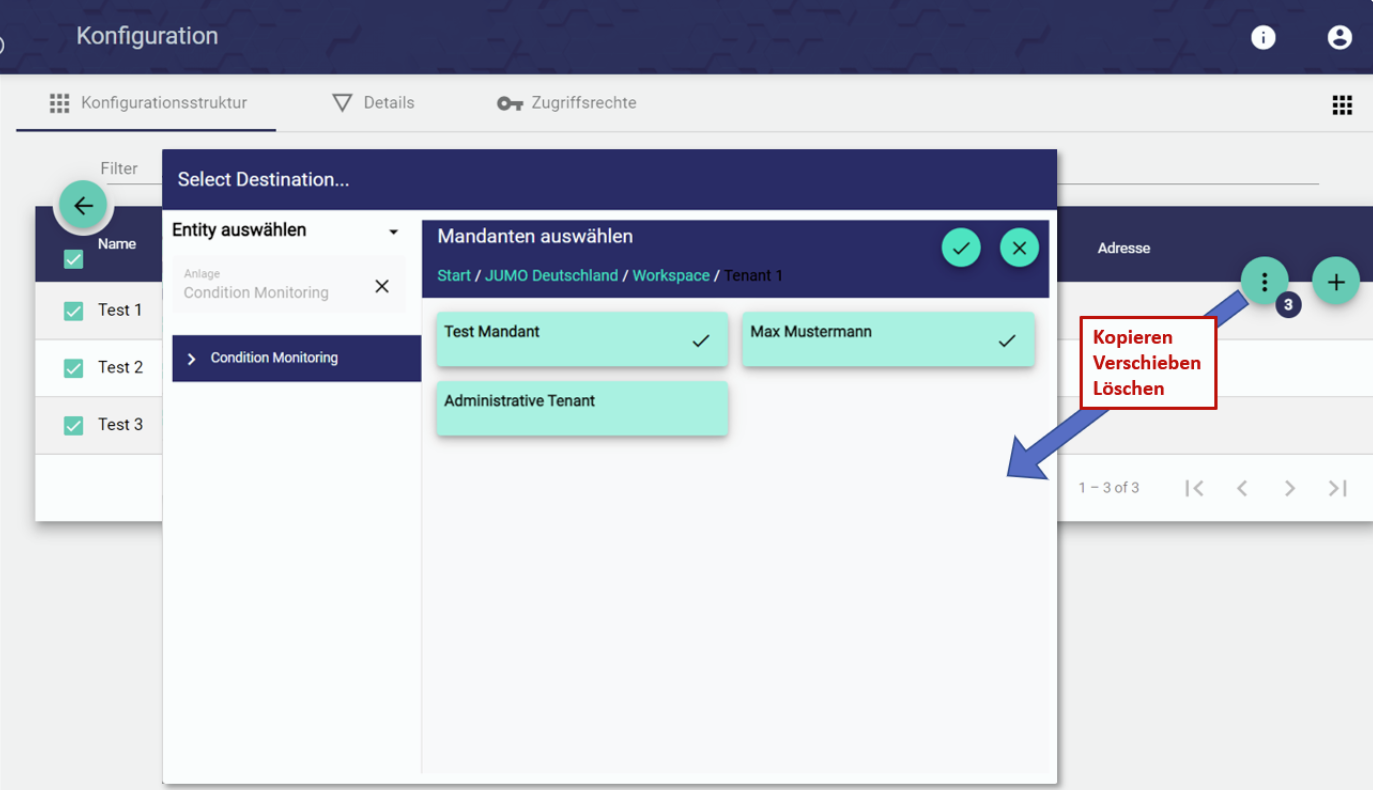Go to the next page arrow
1373x790 pixels.
1289,488
